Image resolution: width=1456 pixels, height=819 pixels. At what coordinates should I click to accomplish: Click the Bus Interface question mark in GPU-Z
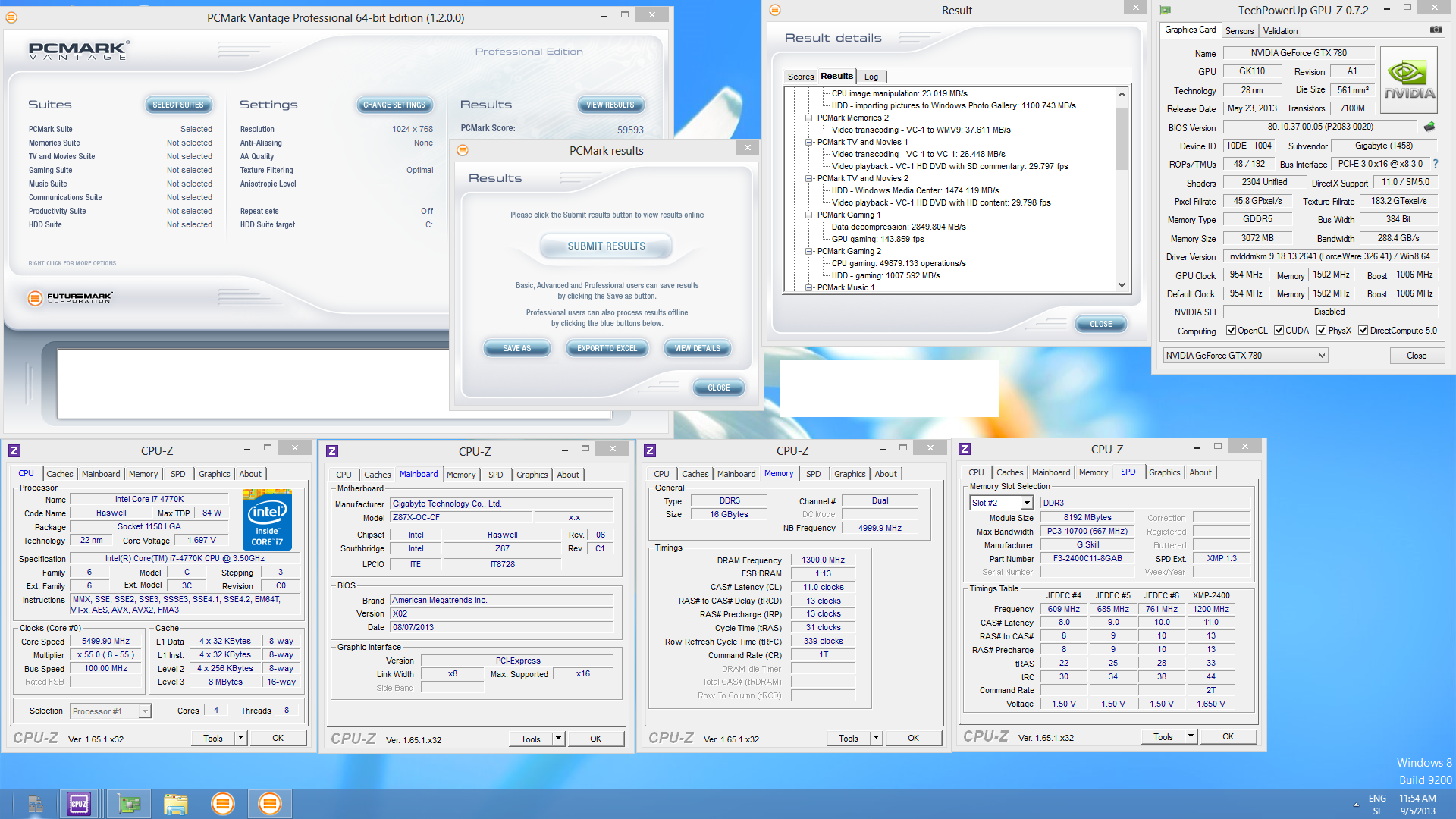[x=1436, y=164]
